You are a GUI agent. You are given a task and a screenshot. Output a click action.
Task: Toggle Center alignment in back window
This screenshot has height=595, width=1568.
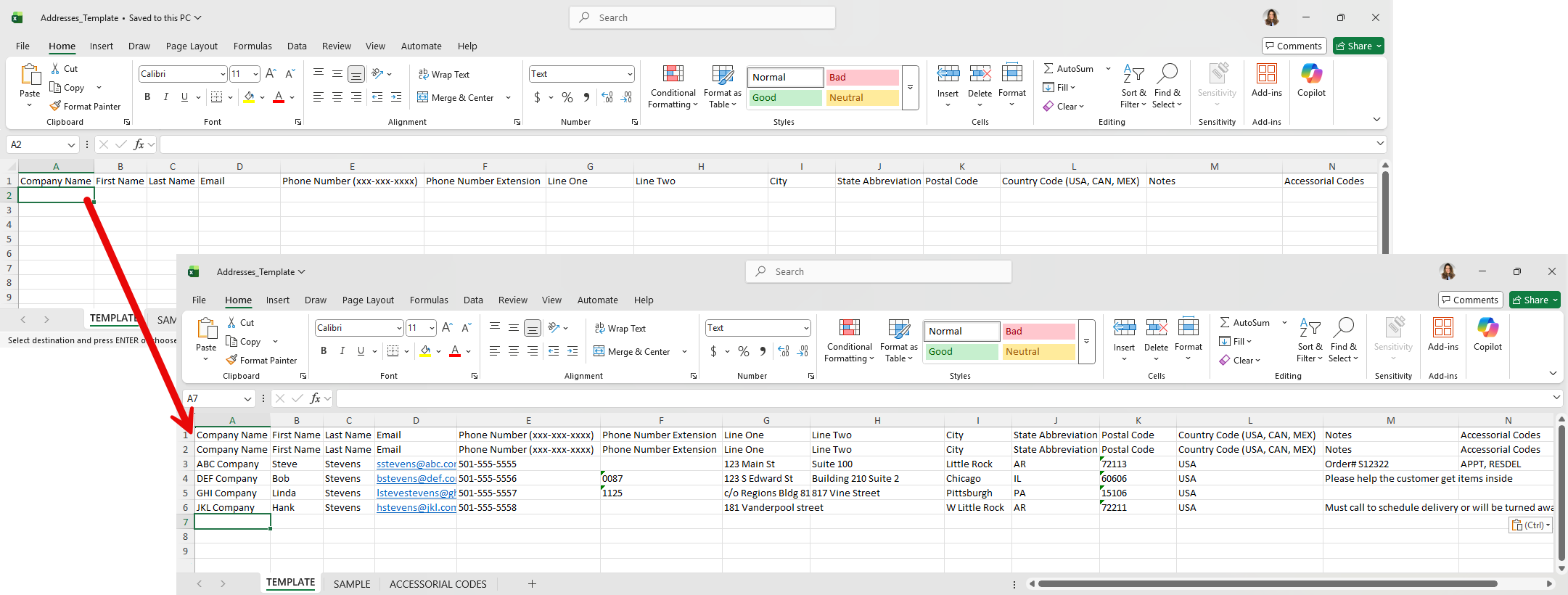(337, 97)
